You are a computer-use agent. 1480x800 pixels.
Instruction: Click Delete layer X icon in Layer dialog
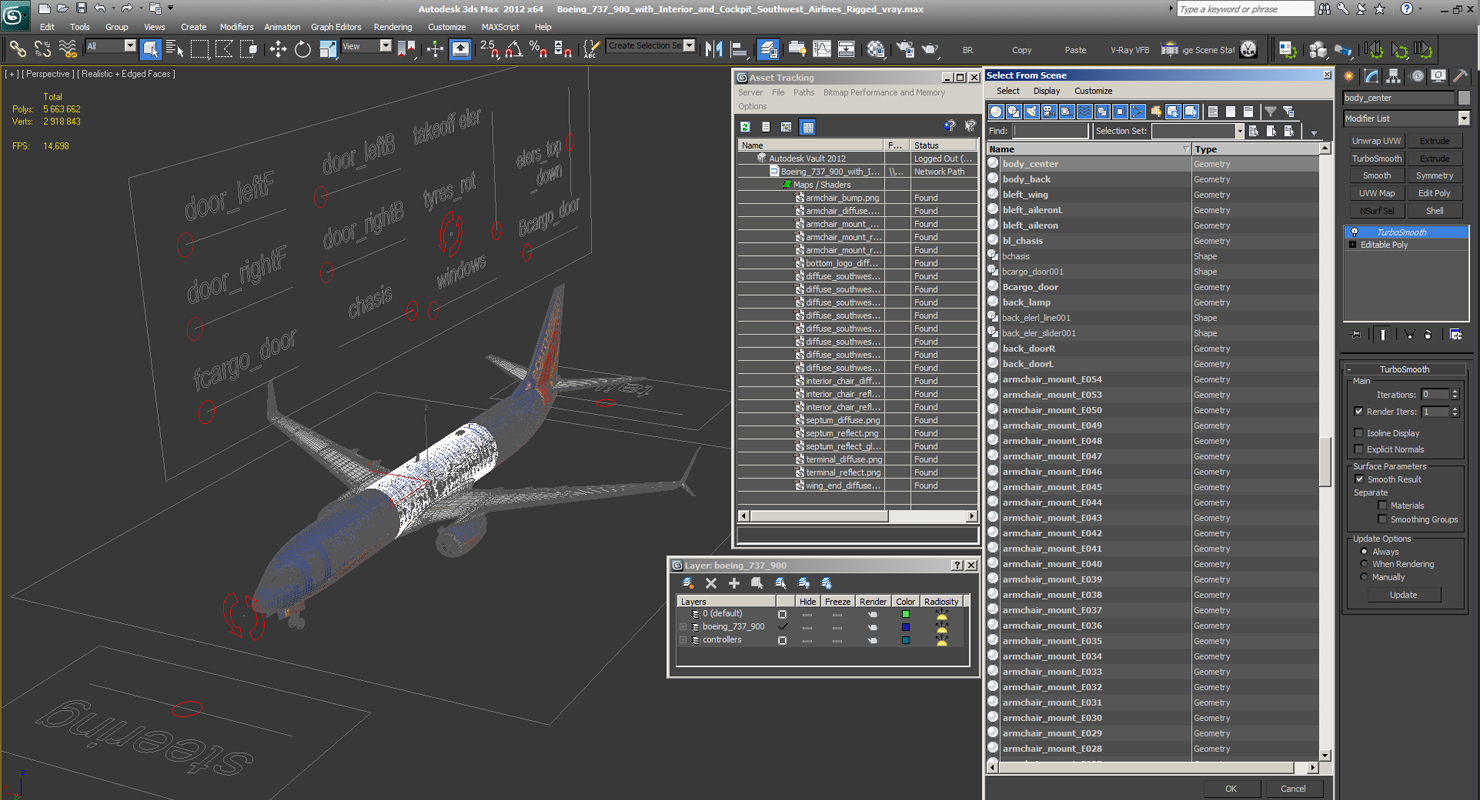point(711,583)
